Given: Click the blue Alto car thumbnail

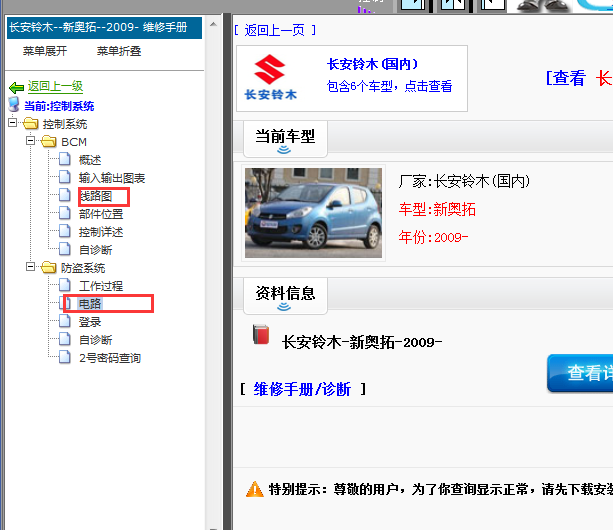Looking at the screenshot, I should click(x=314, y=213).
